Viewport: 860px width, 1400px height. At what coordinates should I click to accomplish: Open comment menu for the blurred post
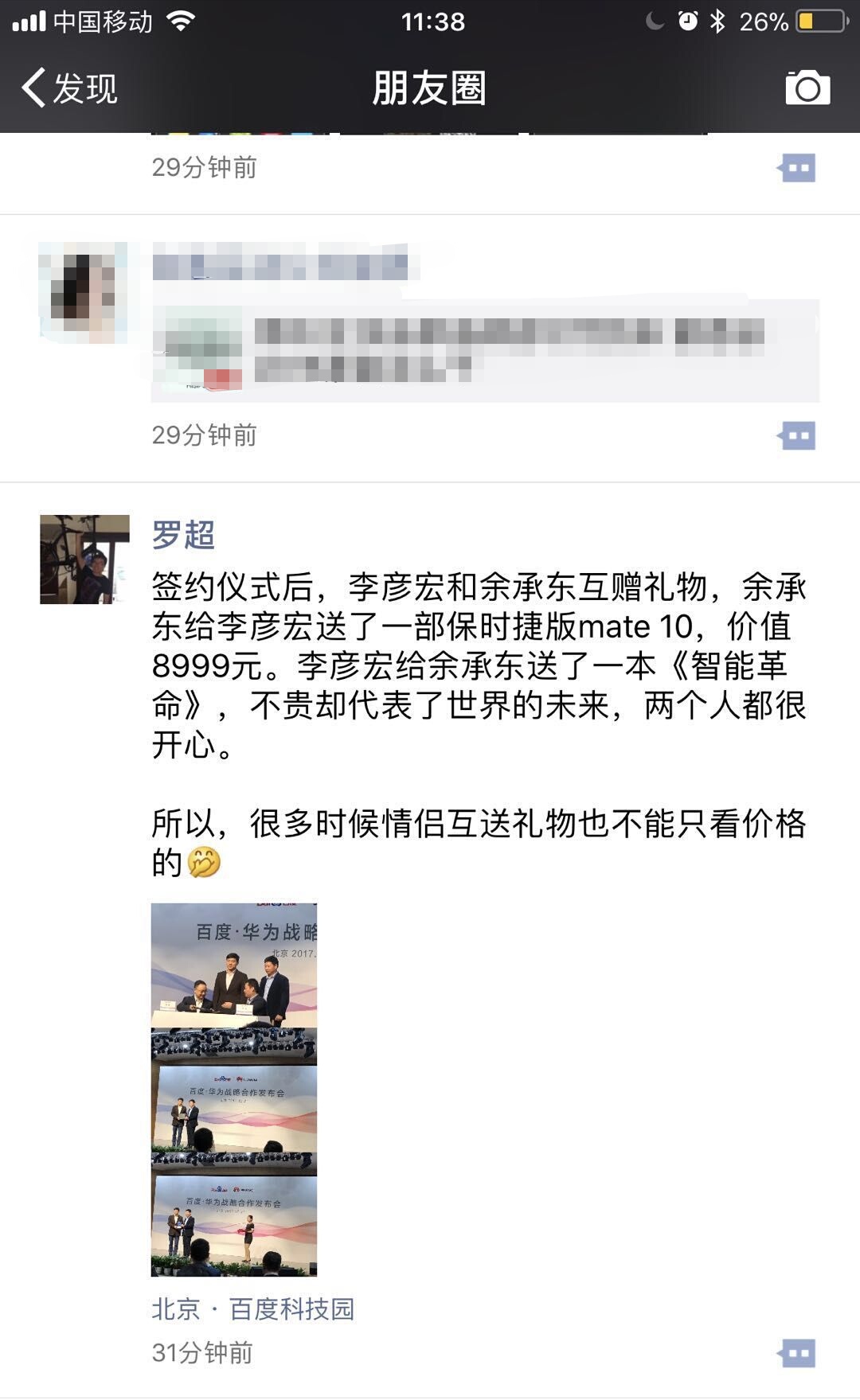tap(796, 435)
